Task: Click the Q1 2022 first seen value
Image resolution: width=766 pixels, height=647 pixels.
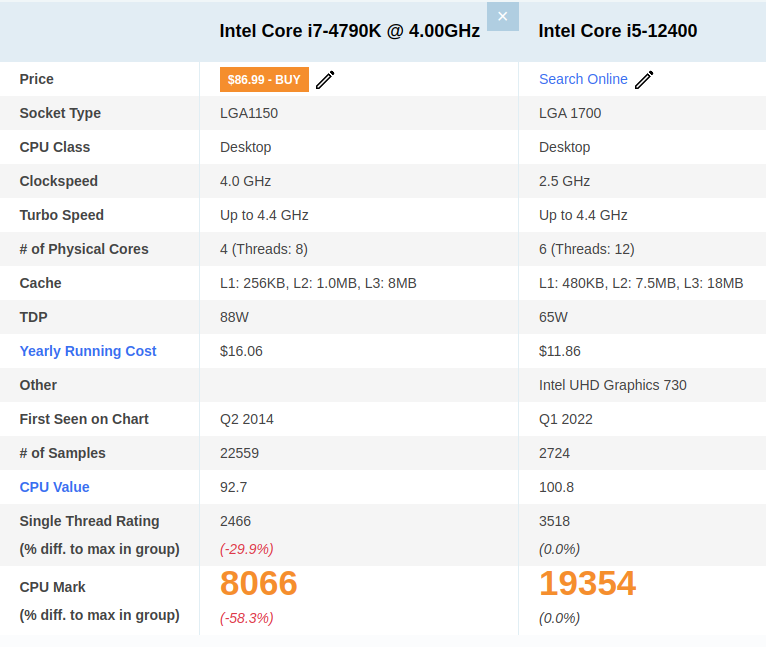Action: coord(566,419)
